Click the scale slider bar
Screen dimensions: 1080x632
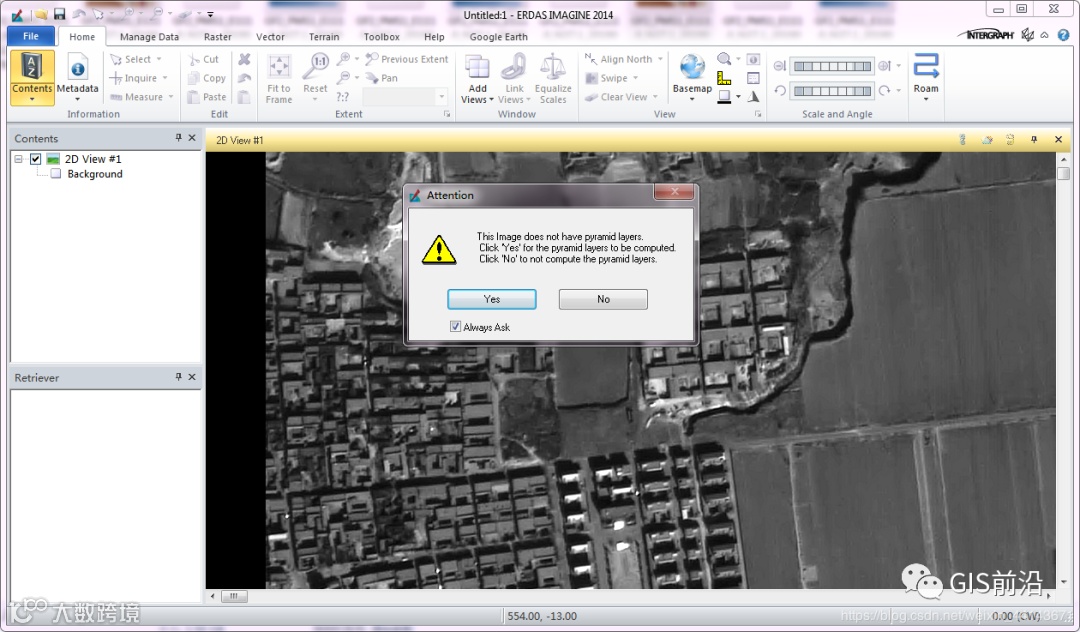point(832,66)
